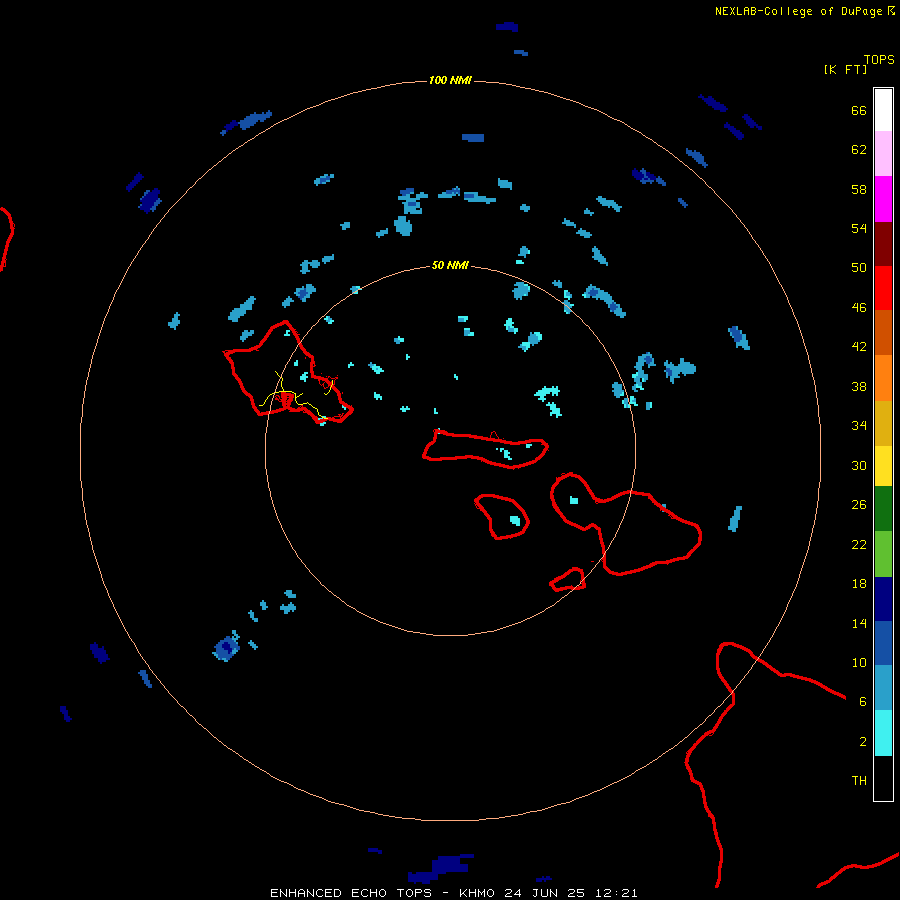
Task: Select the dark green legend band
Action: (x=883, y=509)
